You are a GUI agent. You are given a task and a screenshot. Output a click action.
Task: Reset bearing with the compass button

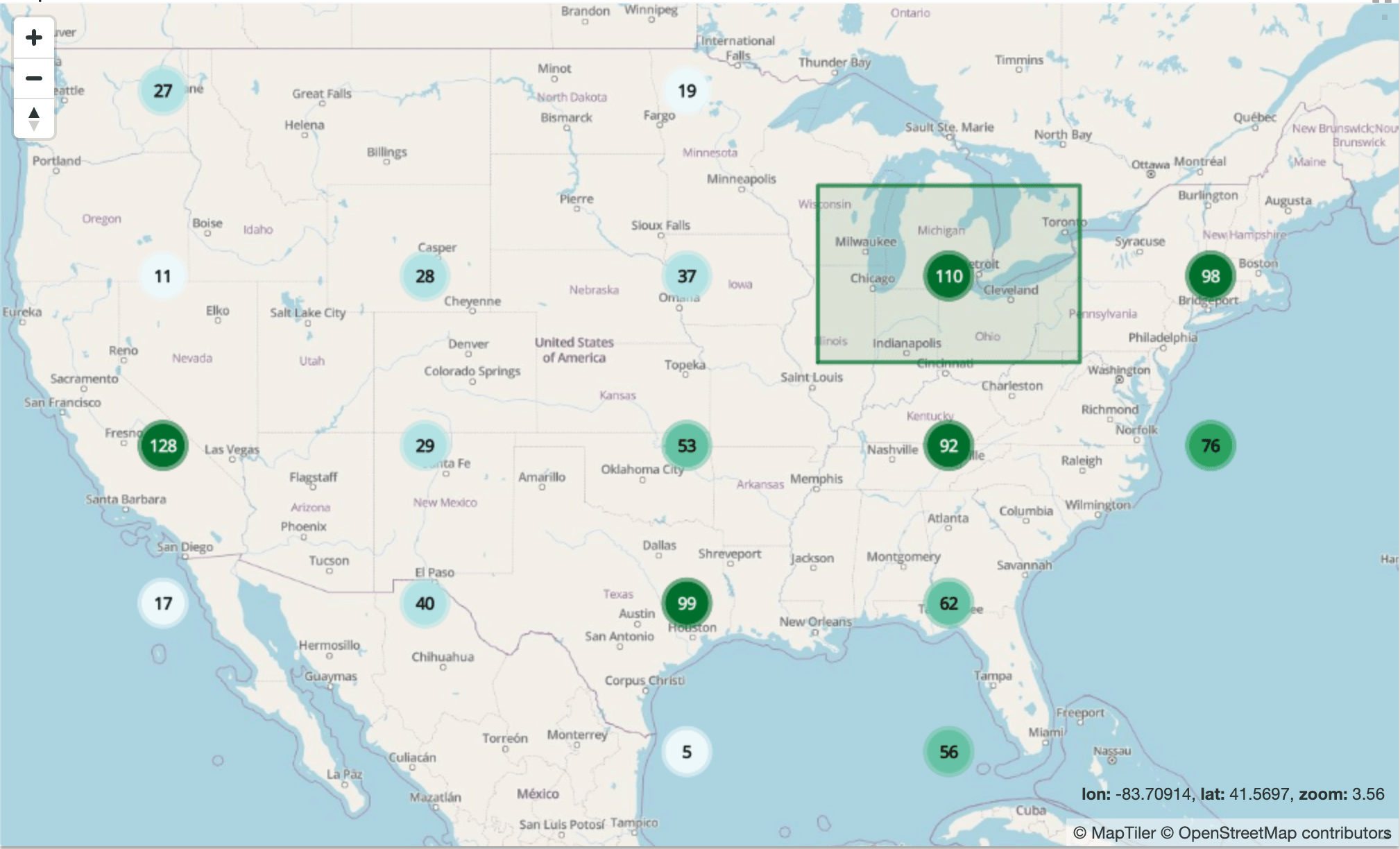pyautogui.click(x=34, y=119)
